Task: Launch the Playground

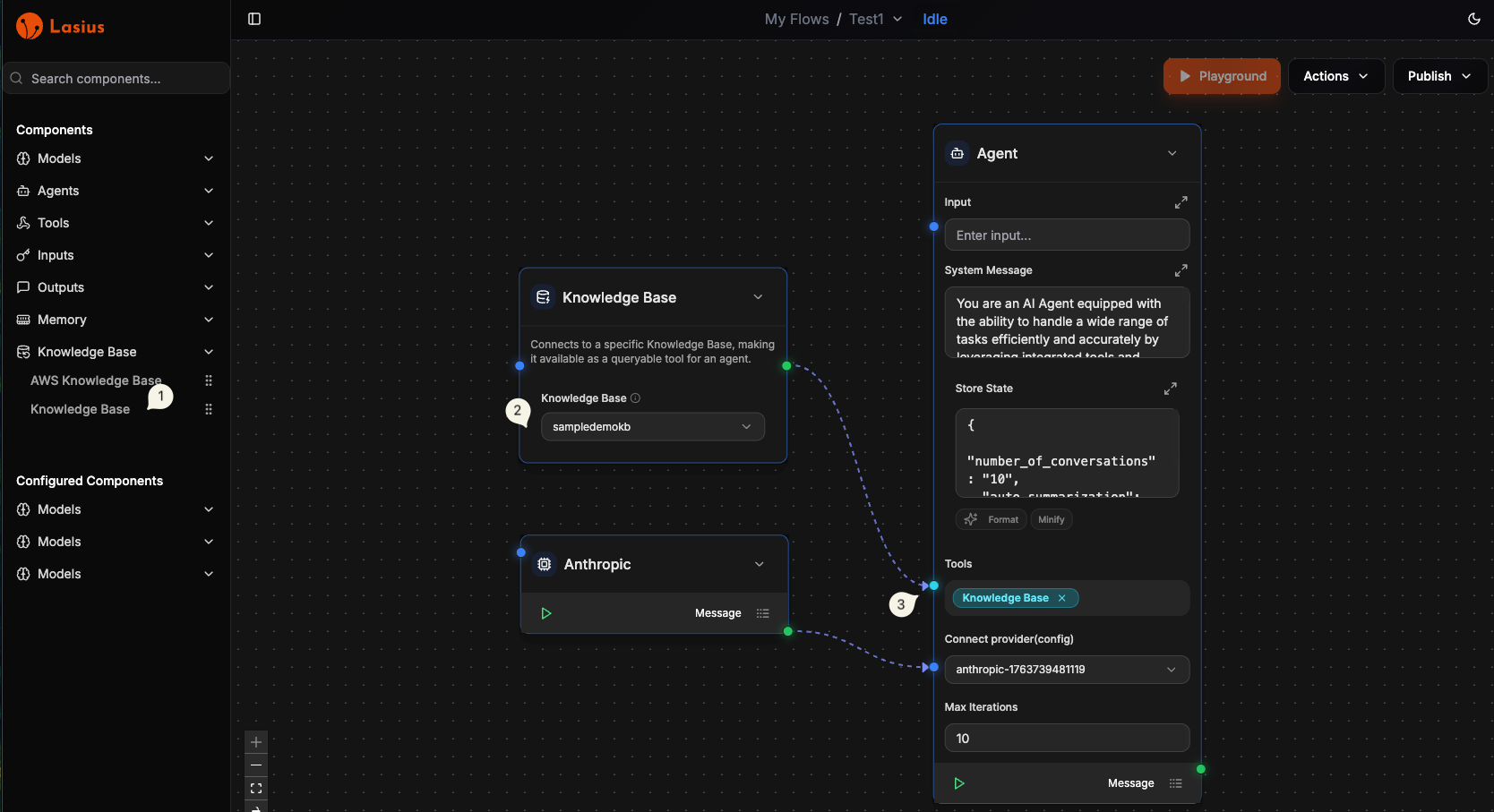Action: (x=1221, y=76)
